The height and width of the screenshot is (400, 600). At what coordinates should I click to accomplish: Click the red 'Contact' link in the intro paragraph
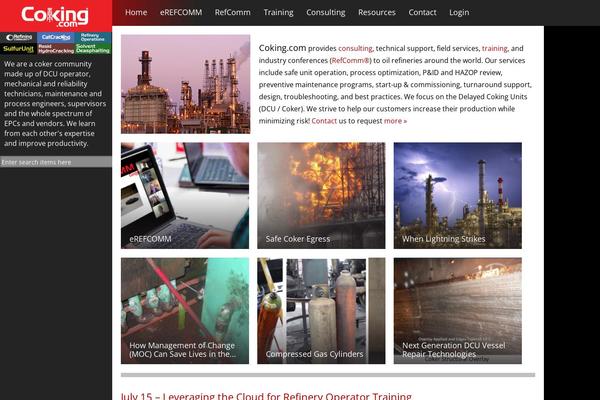[x=324, y=121]
